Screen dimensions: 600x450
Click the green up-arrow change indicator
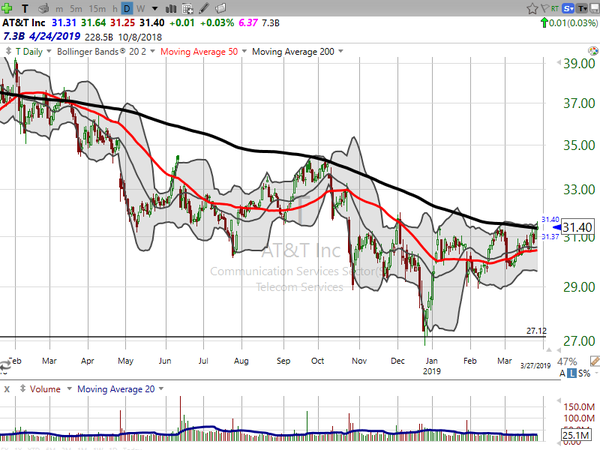point(543,23)
